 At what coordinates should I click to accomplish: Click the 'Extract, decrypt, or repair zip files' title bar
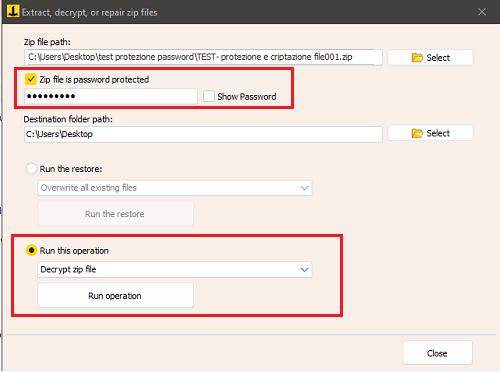89,12
